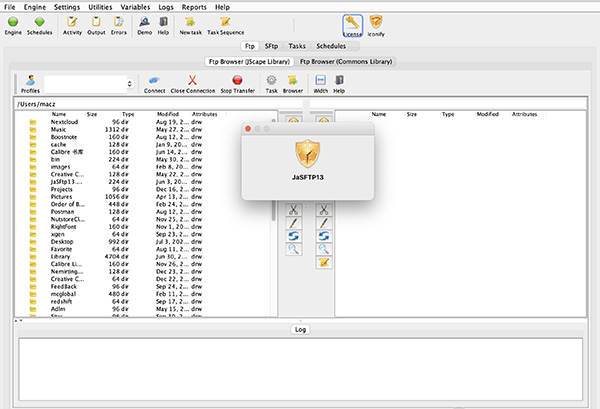Click the remote-side magnifier search icon
The height and width of the screenshot is (409, 600).
click(324, 249)
